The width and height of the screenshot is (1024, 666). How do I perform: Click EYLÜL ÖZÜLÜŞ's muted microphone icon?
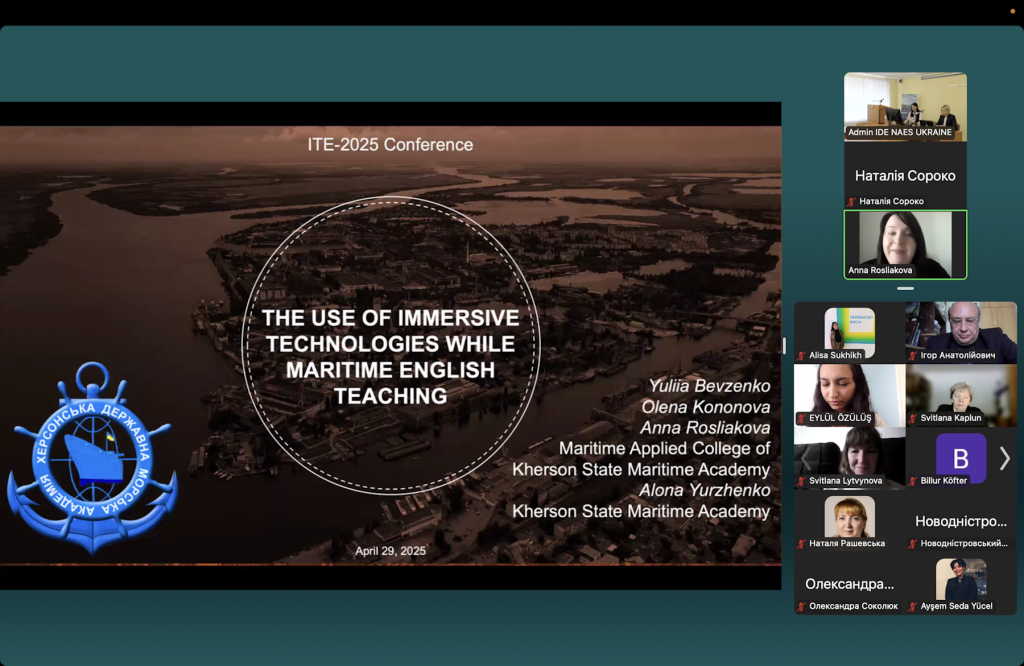click(x=801, y=419)
